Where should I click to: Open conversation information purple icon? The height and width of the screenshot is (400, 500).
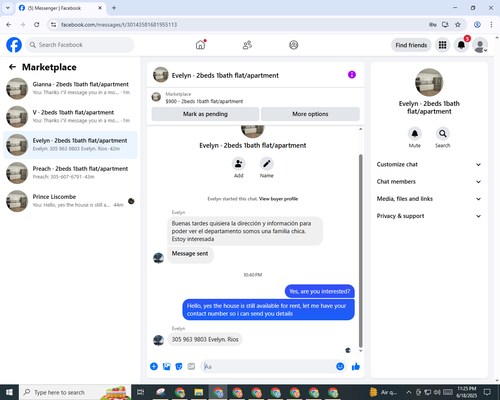pyautogui.click(x=352, y=75)
